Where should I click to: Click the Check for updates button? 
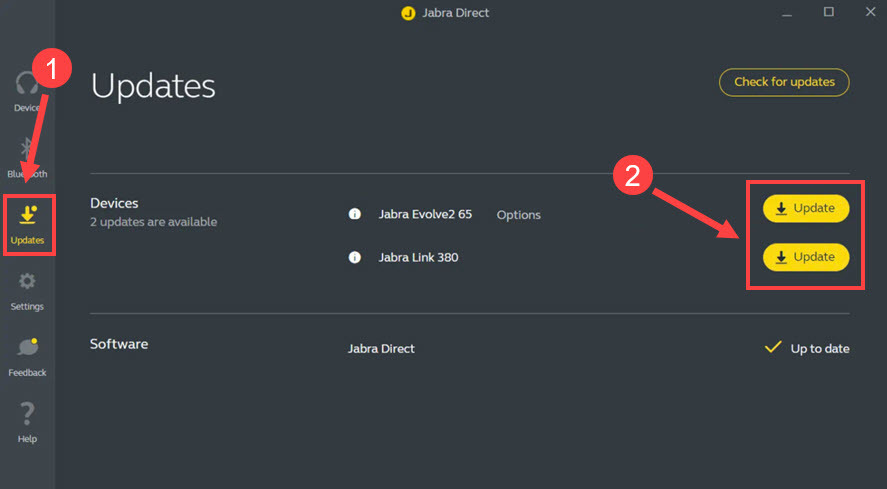pos(784,82)
